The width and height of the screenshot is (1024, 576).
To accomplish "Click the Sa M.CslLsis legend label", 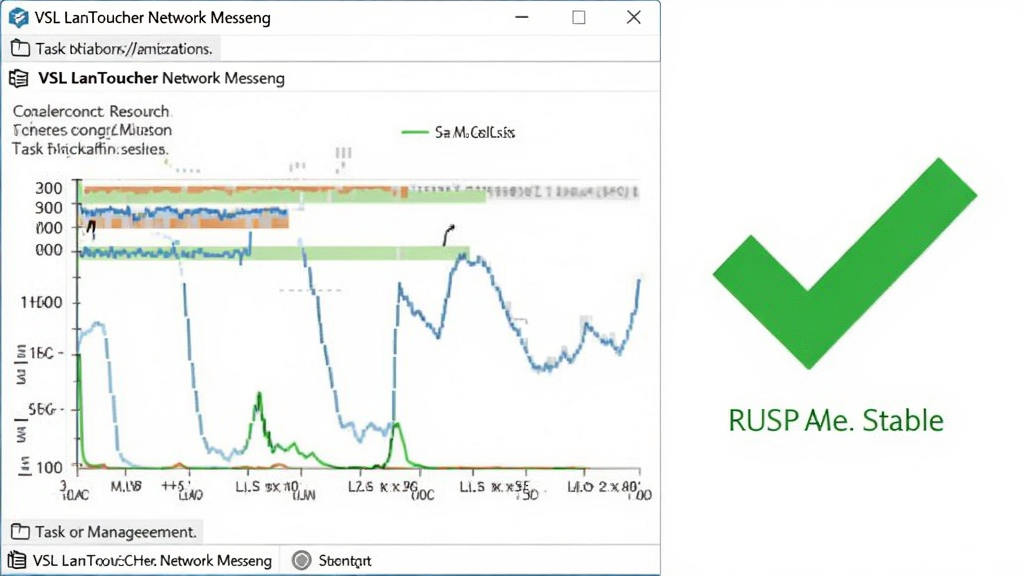I will click(475, 133).
